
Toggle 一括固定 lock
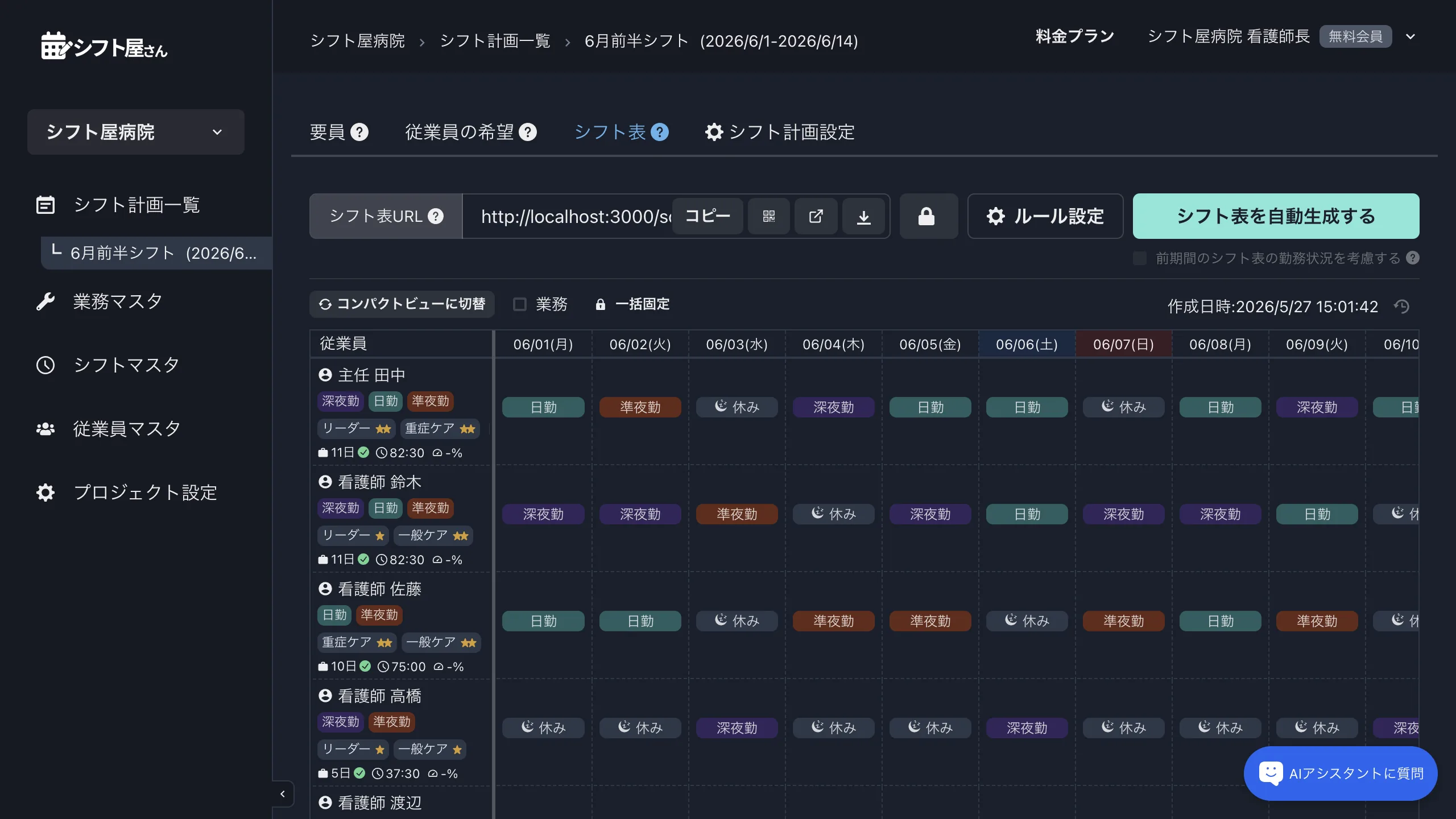[x=632, y=304]
